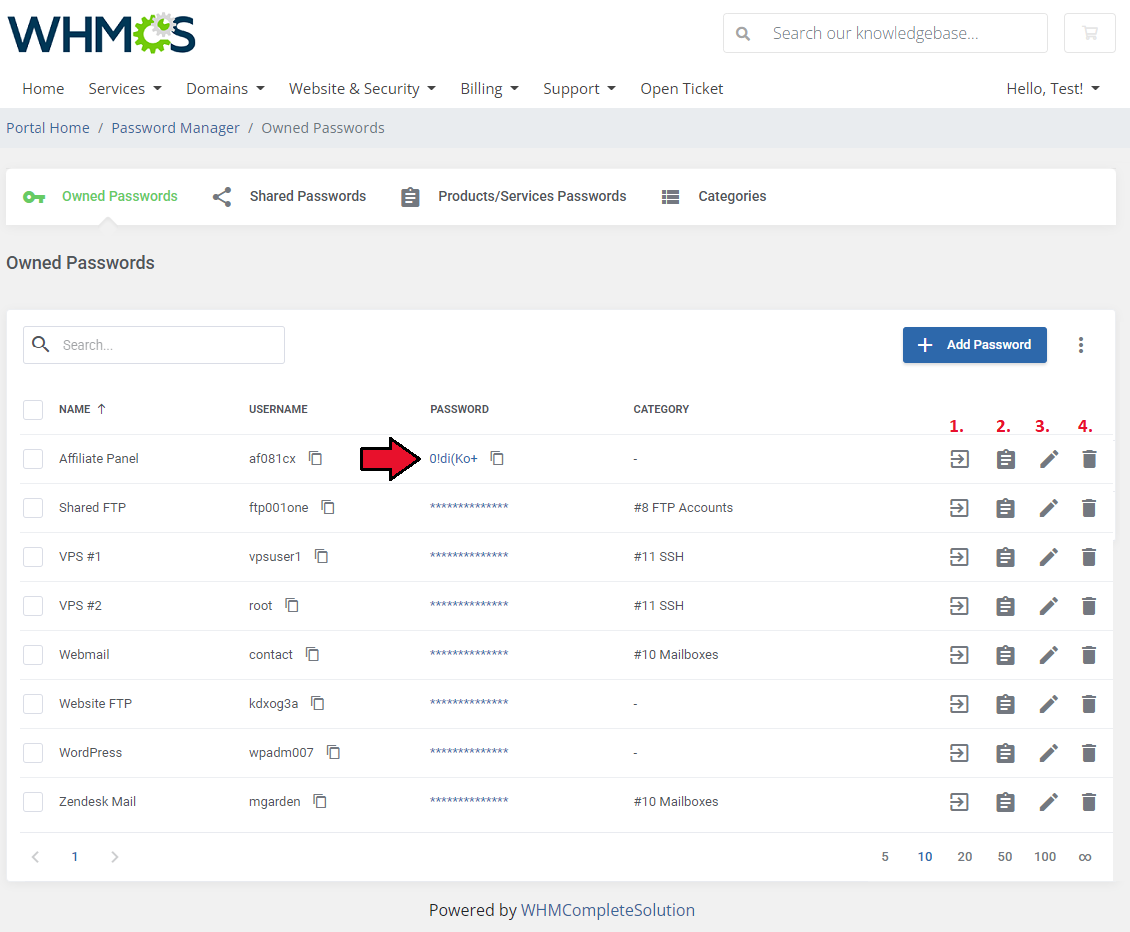The height and width of the screenshot is (932, 1130).
Task: Copy vpsuser1 username to clipboard
Action: [x=321, y=556]
